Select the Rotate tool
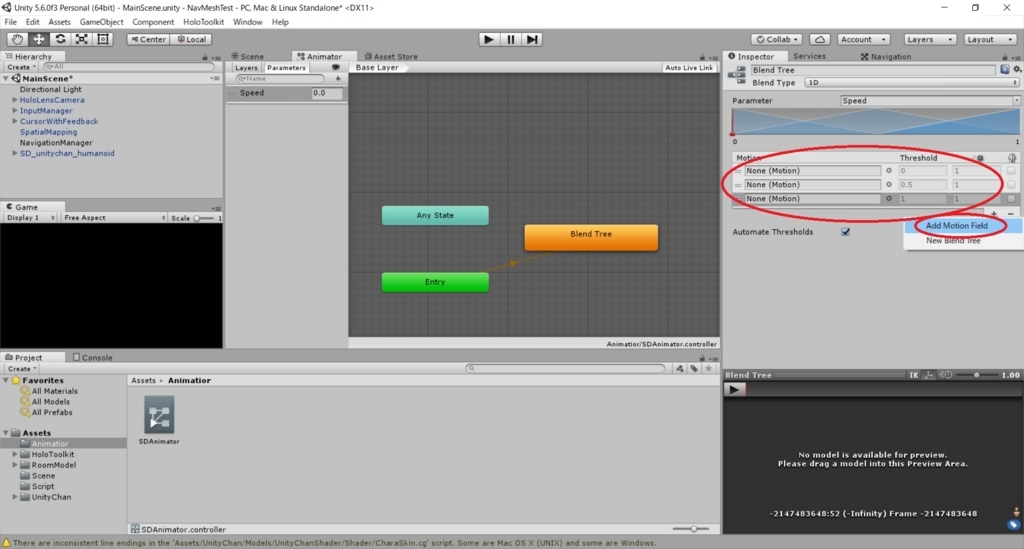The width and height of the screenshot is (1024, 549). coord(60,39)
